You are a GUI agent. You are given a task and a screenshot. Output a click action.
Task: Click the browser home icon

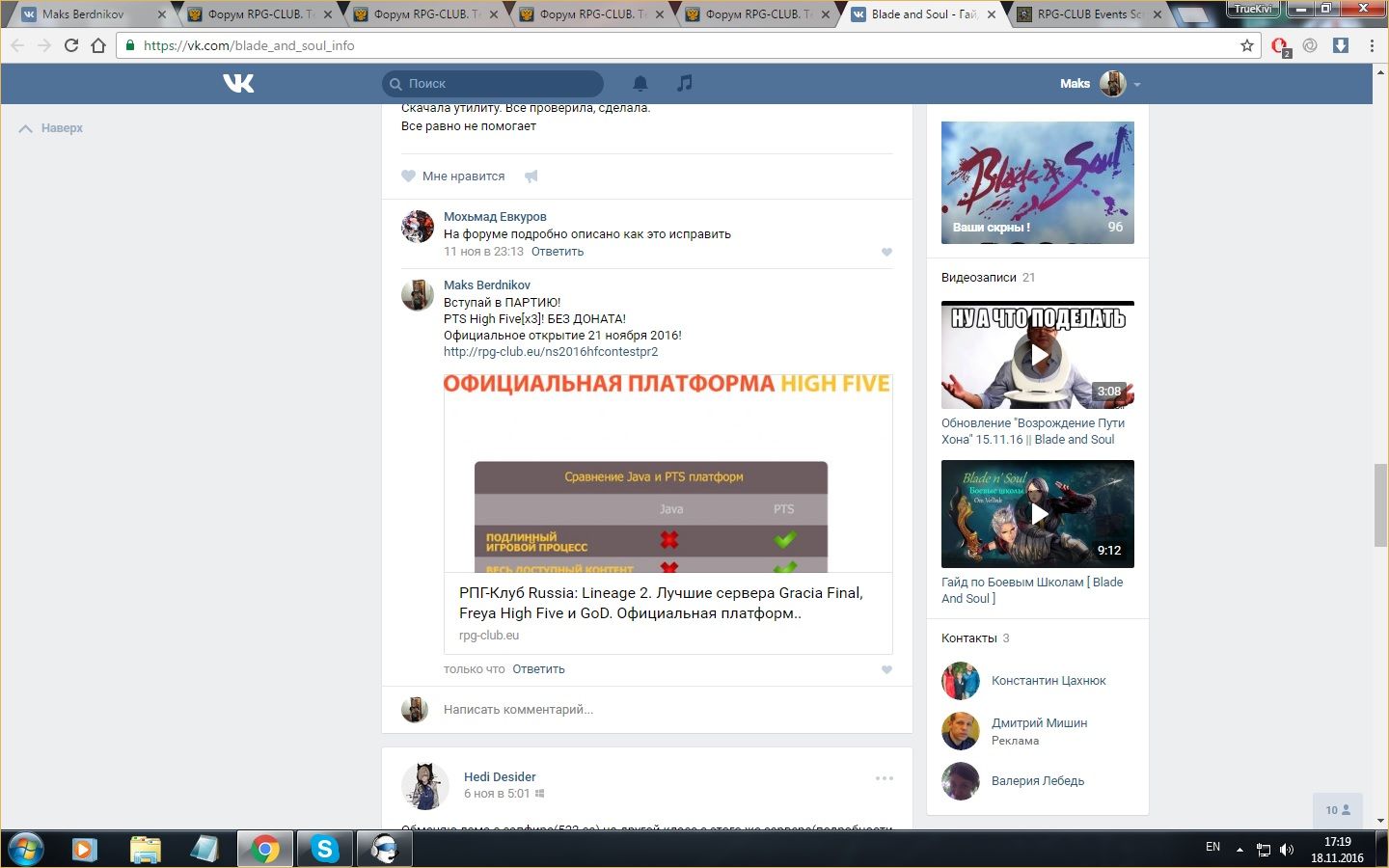click(98, 45)
